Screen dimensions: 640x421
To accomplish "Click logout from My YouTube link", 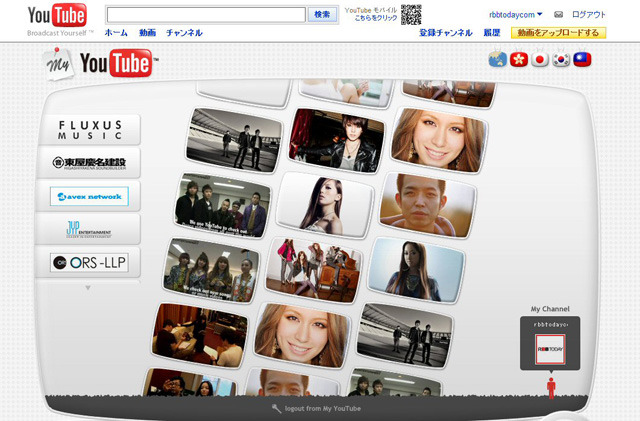I will point(323,408).
